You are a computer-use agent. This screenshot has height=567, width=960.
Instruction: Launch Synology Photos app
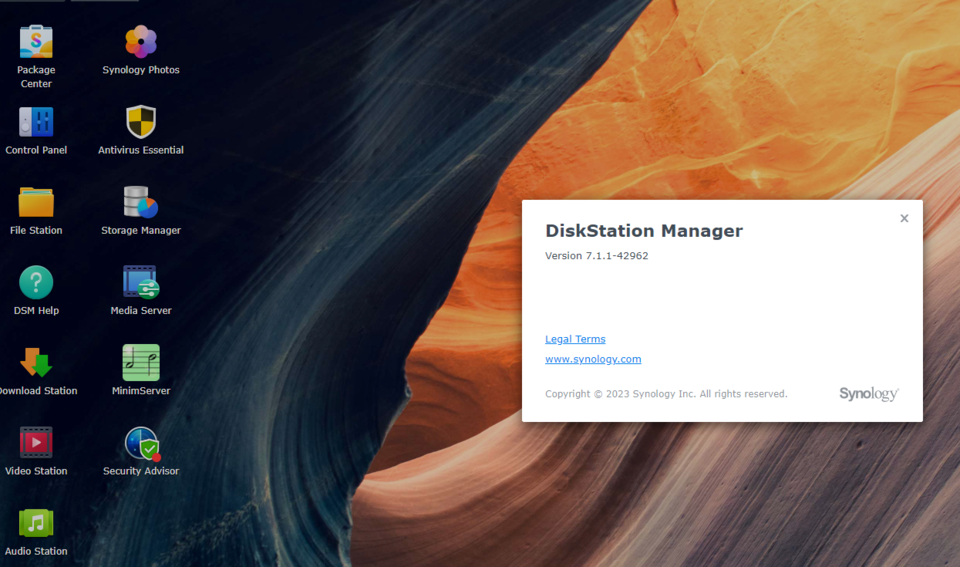[141, 42]
